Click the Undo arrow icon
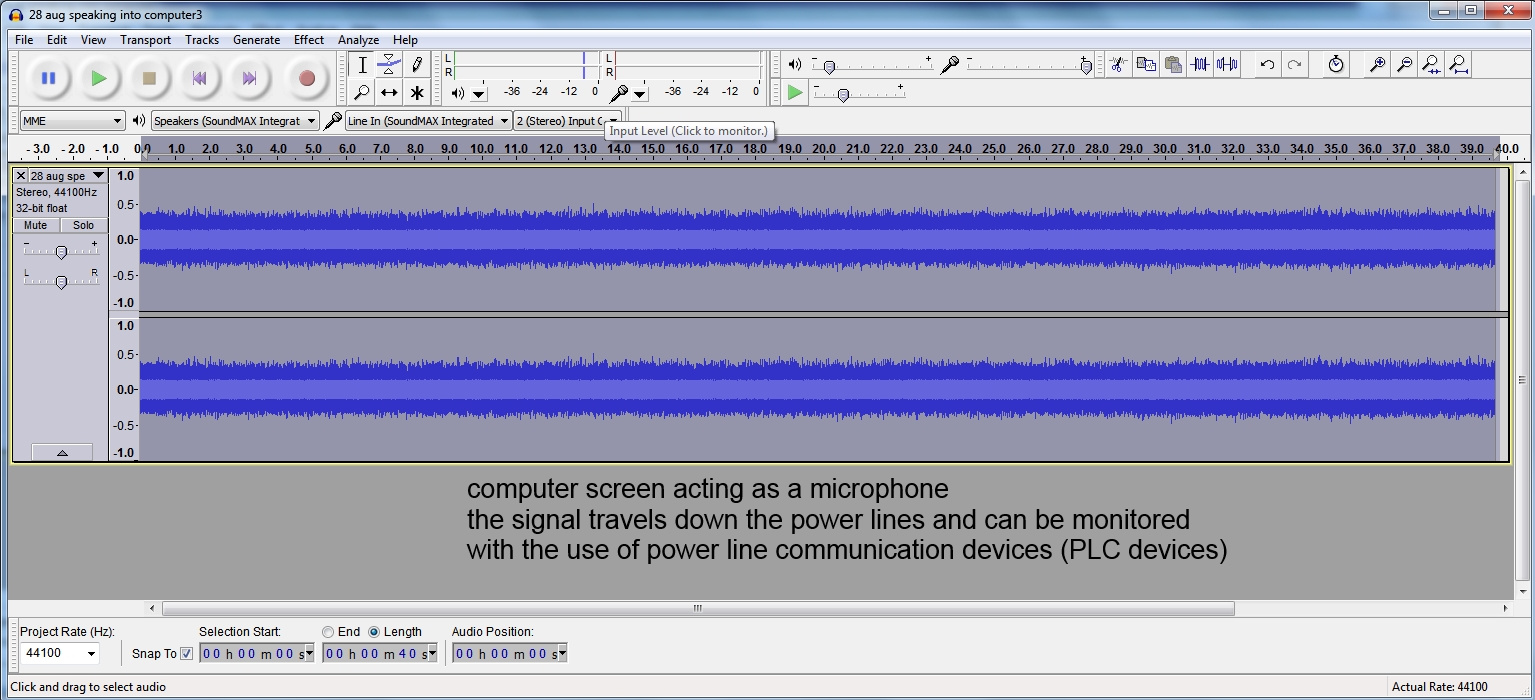This screenshot has width=1535, height=700. (1267, 65)
